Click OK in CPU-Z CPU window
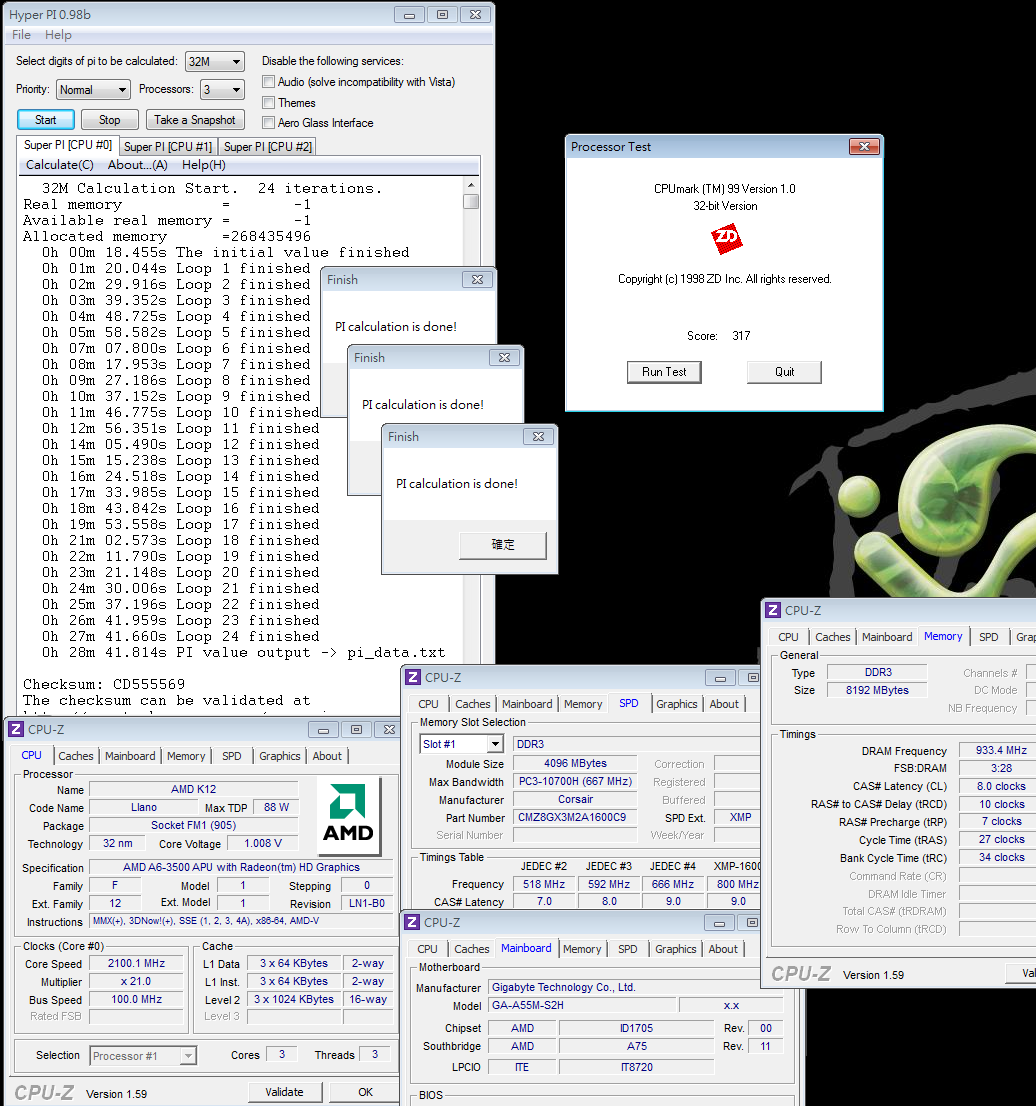1036x1106 pixels. tap(365, 1092)
